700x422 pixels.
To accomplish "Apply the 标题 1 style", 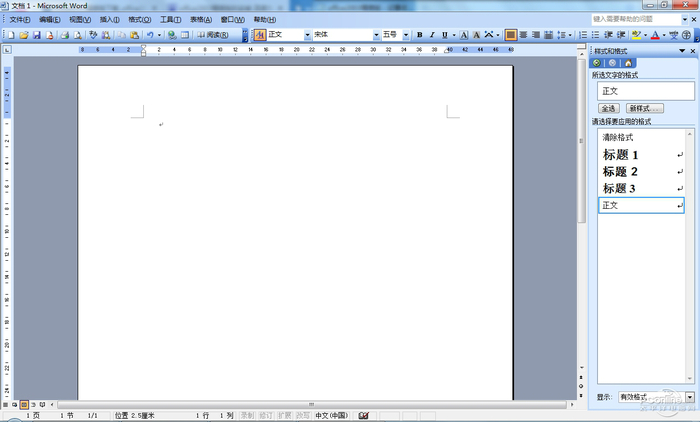I will point(641,155).
